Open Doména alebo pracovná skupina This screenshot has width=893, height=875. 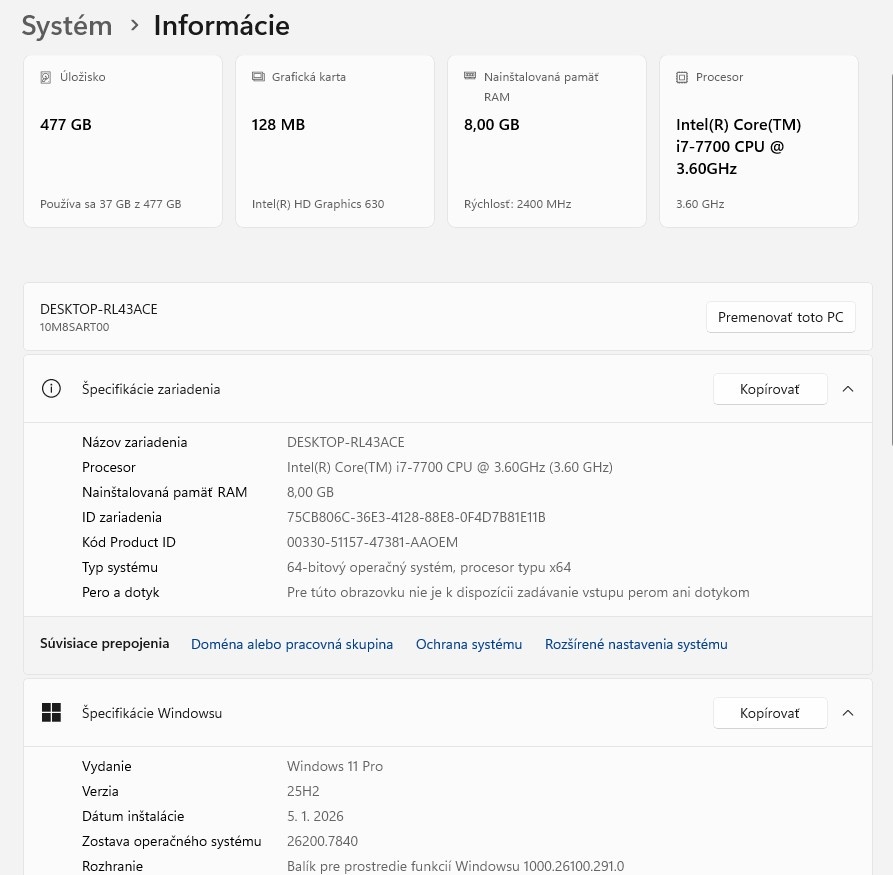tap(292, 644)
